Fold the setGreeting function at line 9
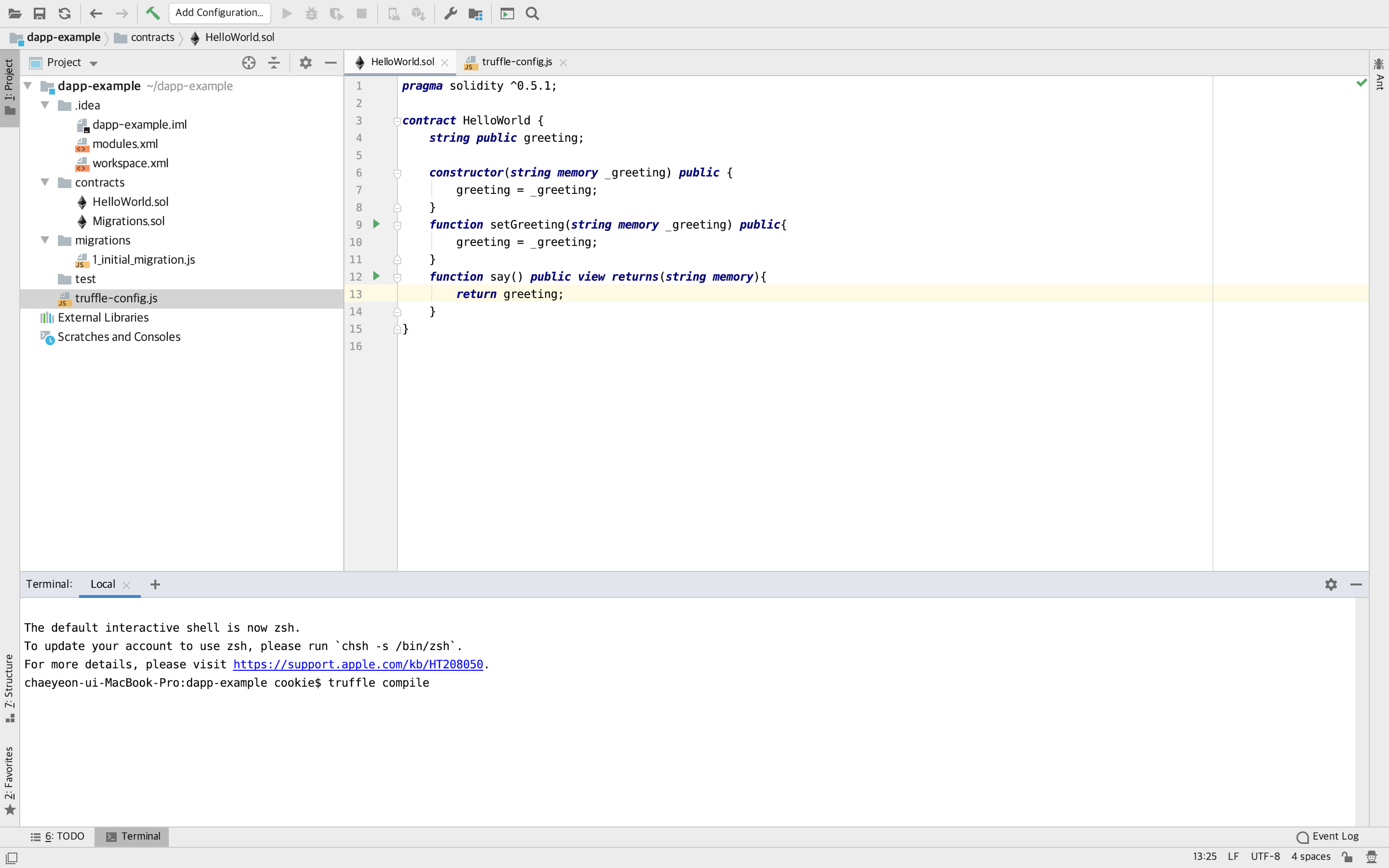The height and width of the screenshot is (868, 1389). (397, 225)
